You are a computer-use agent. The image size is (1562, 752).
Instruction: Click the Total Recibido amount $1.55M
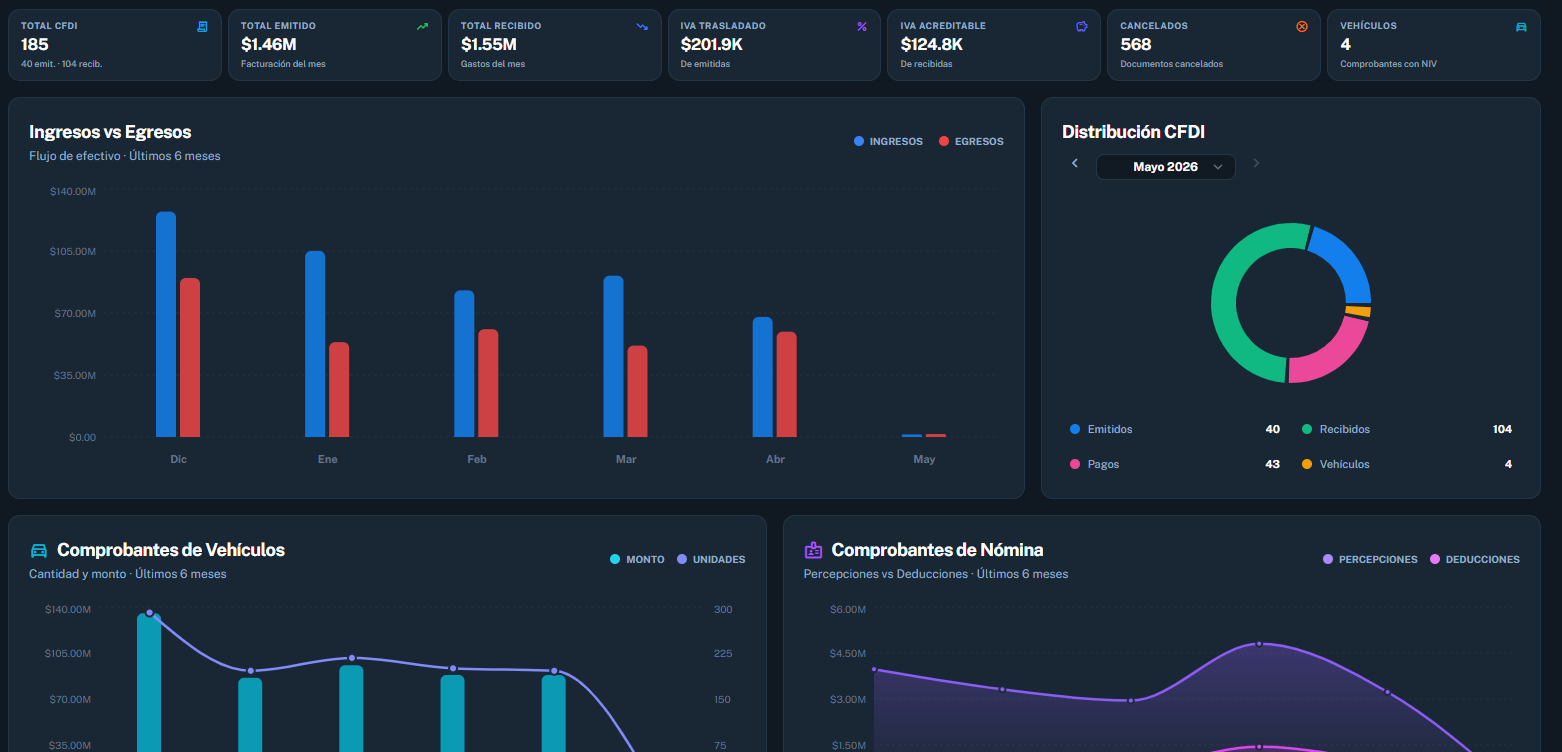click(x=489, y=45)
